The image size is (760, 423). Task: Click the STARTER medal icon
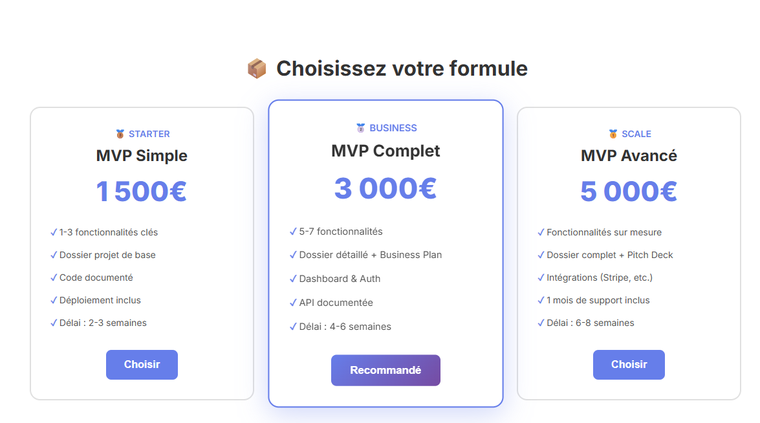120,134
